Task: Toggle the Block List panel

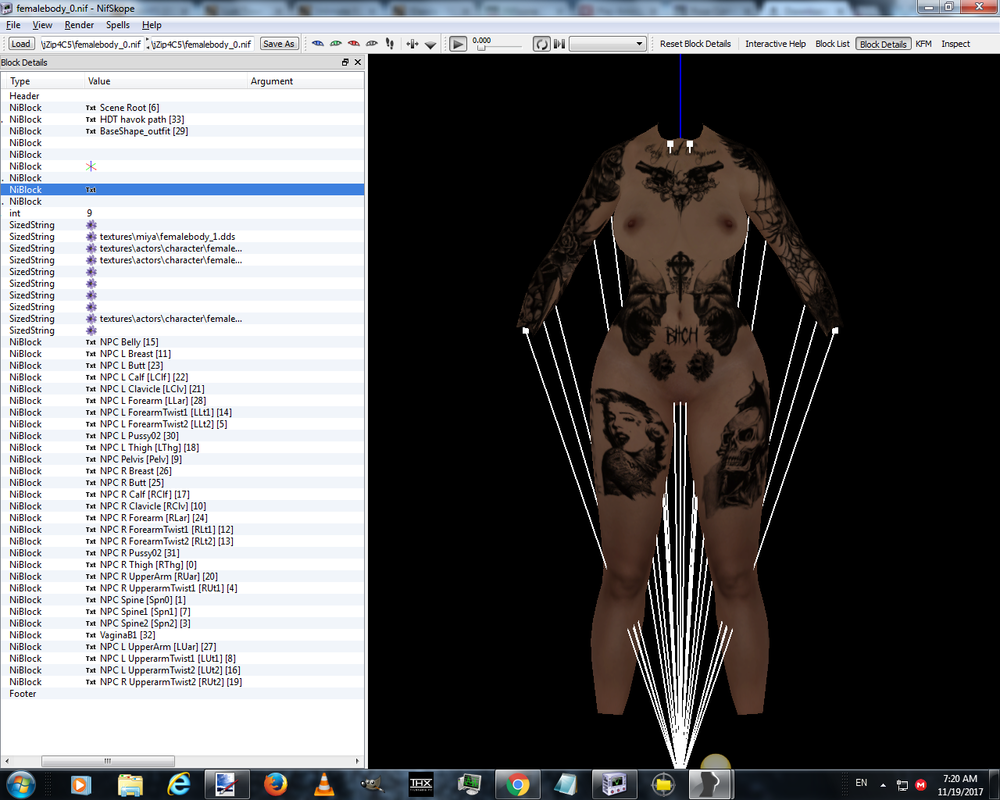Action: [832, 44]
